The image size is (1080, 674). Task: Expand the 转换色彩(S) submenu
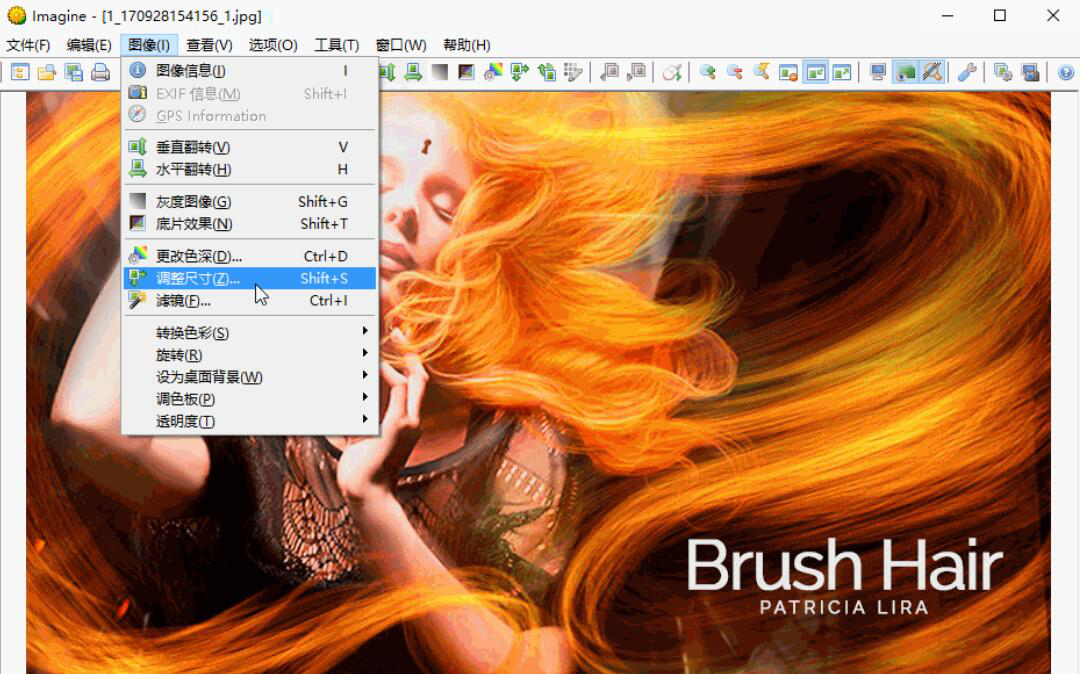[x=249, y=333]
